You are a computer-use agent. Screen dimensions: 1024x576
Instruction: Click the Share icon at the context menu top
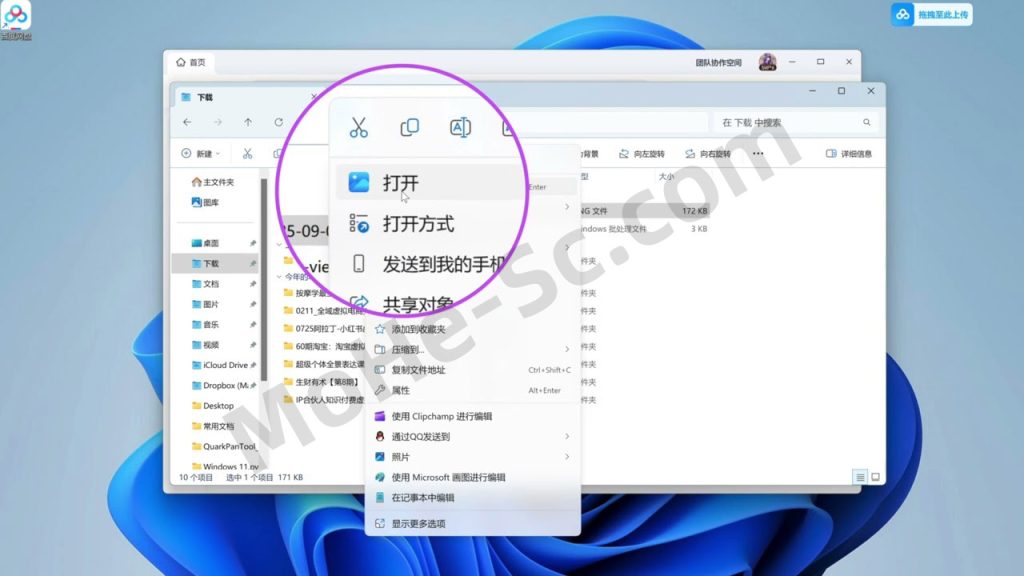click(510, 127)
